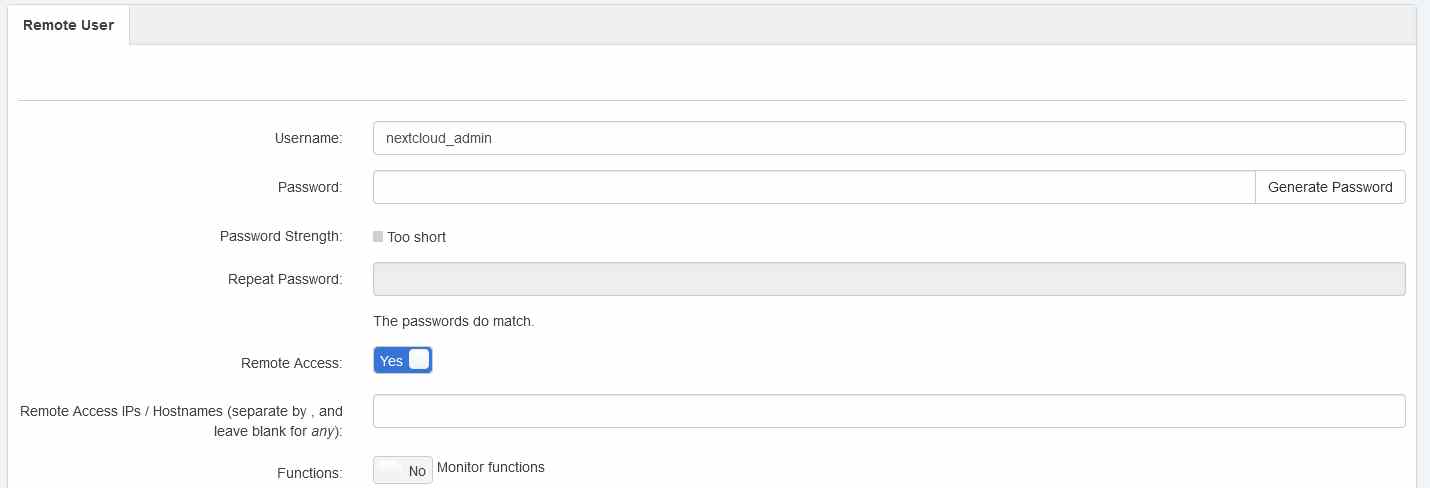Click the grey password strength indicator square
The image size is (1430, 488).
pyautogui.click(x=378, y=237)
